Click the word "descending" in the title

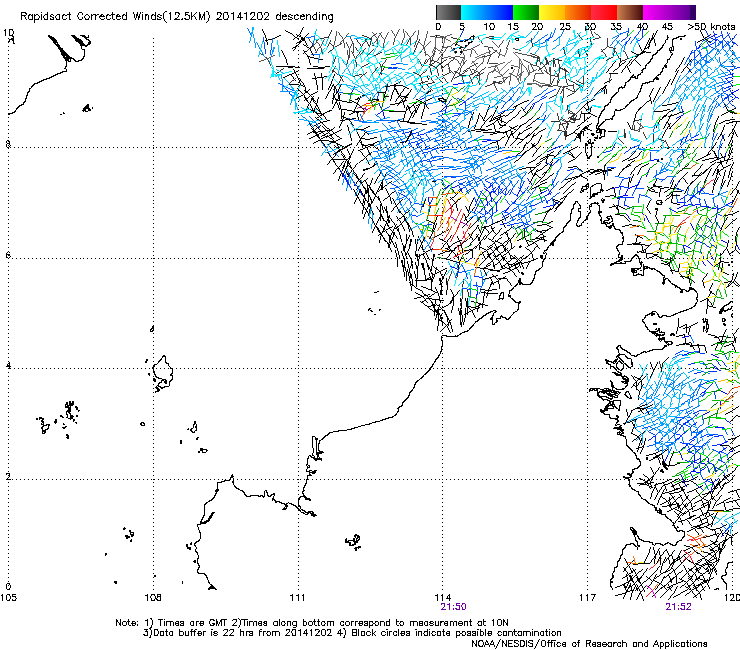coord(304,16)
